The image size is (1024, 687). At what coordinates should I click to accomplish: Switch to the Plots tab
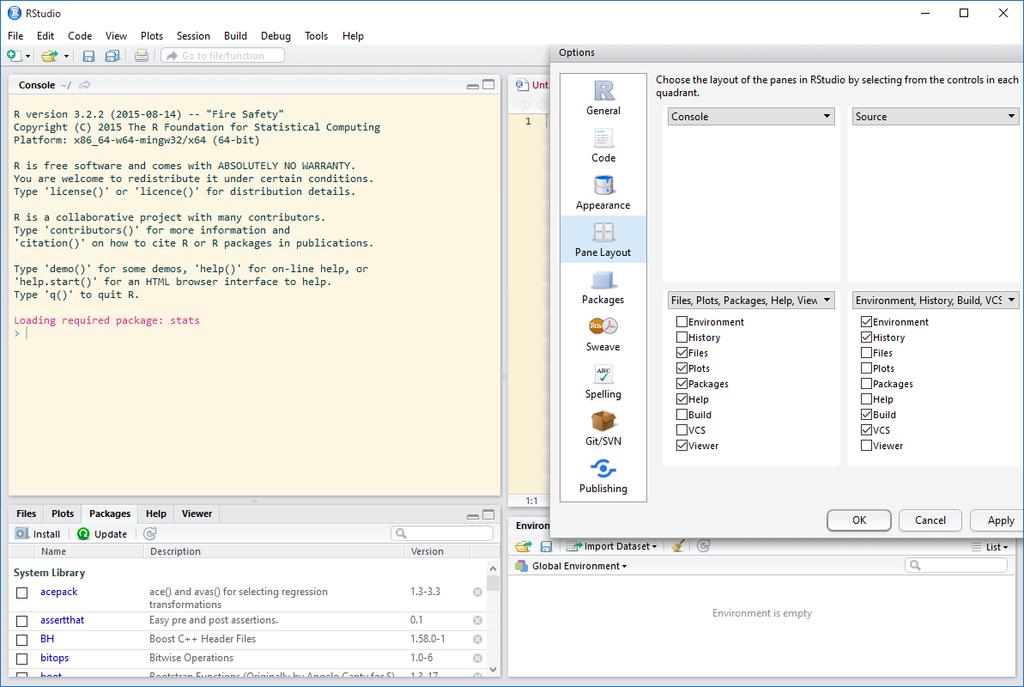click(63, 514)
